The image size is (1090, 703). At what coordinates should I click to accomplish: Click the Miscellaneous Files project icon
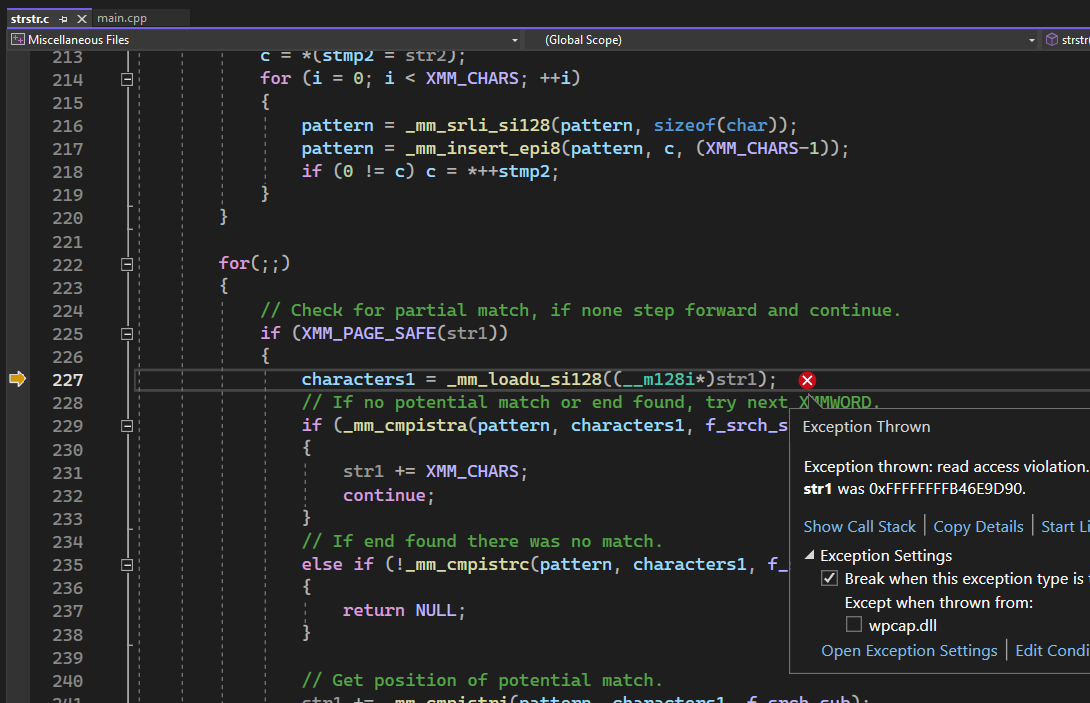(x=17, y=40)
